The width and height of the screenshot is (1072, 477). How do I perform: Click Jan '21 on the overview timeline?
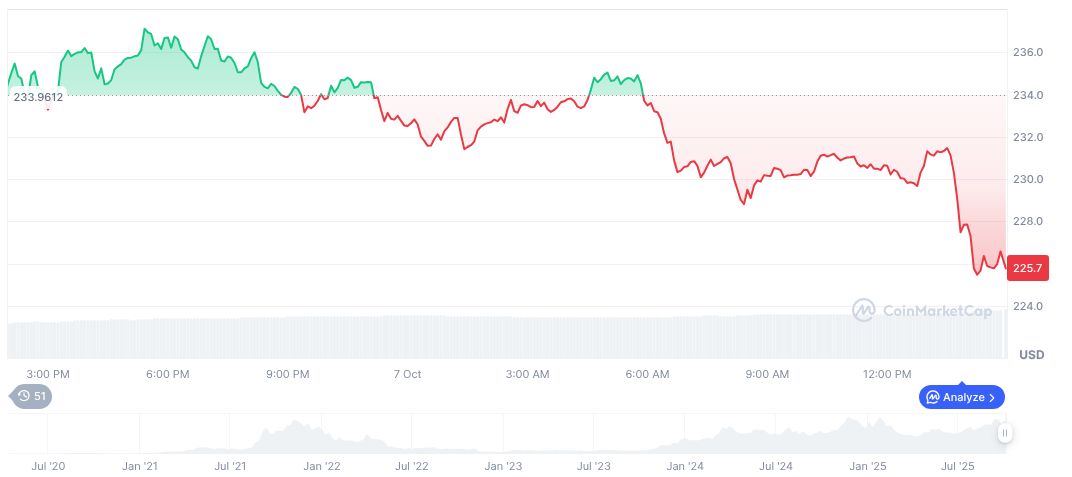(x=140, y=466)
